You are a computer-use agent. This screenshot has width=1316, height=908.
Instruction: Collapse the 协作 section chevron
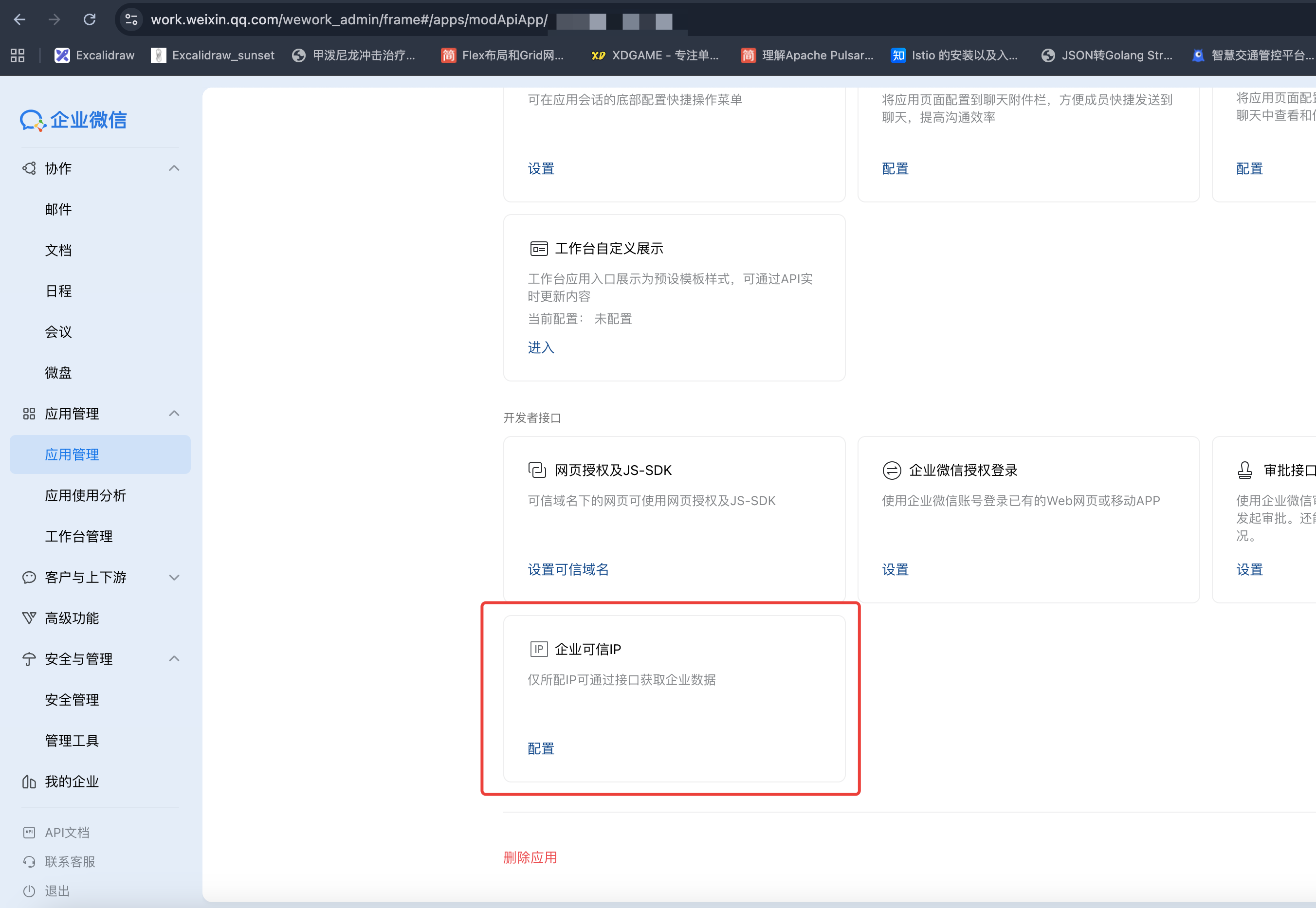(x=174, y=168)
